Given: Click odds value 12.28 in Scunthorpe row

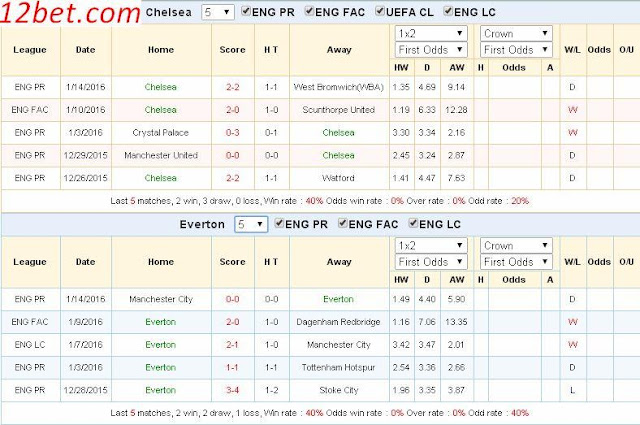Looking at the screenshot, I should [456, 110].
